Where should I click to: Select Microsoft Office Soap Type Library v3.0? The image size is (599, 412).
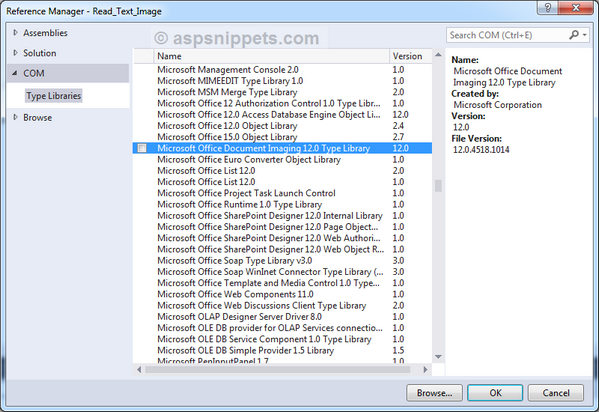click(282, 260)
